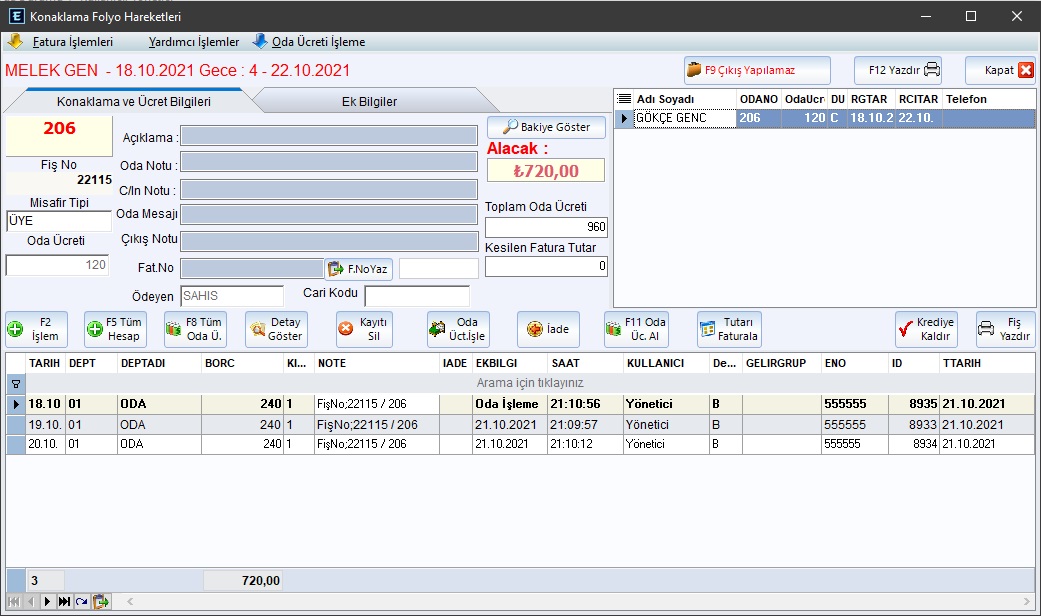The width and height of the screenshot is (1041, 616).
Task: Click the ID cell 8933
Action: (914, 424)
